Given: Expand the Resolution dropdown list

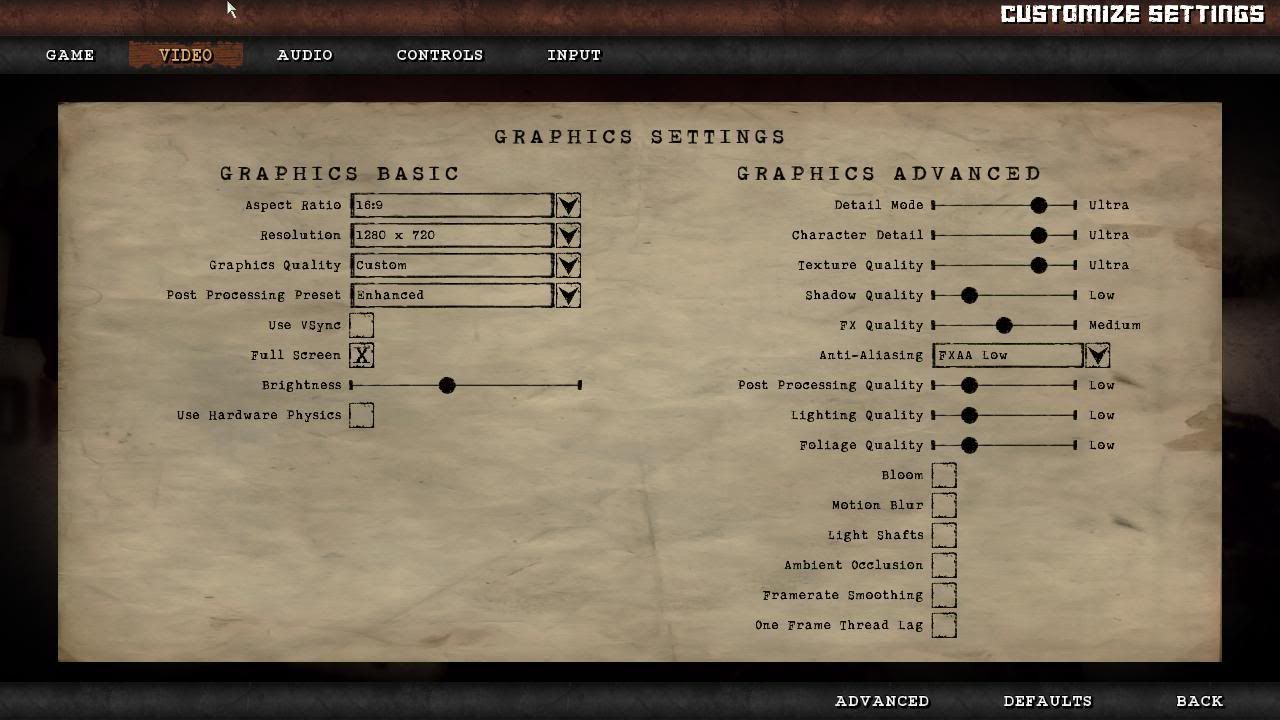Looking at the screenshot, I should (x=567, y=235).
